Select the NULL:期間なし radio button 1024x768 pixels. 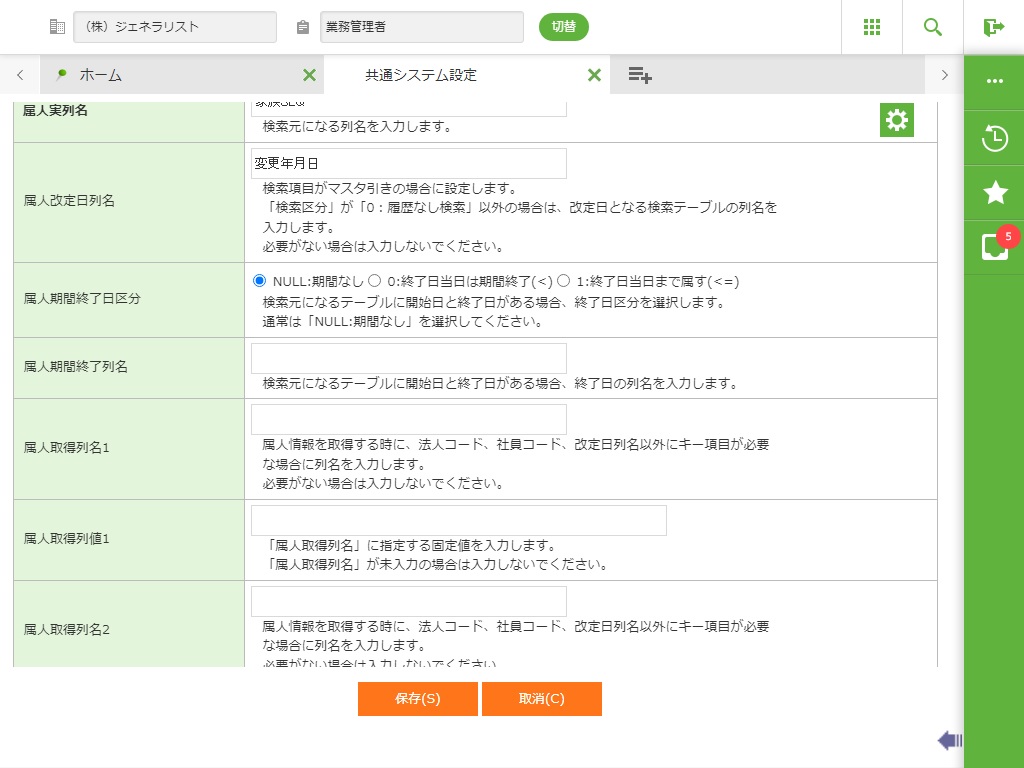260,281
